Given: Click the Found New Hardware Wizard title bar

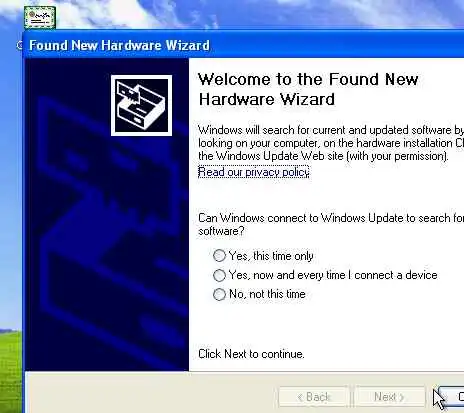Looking at the screenshot, I should coord(243,45).
